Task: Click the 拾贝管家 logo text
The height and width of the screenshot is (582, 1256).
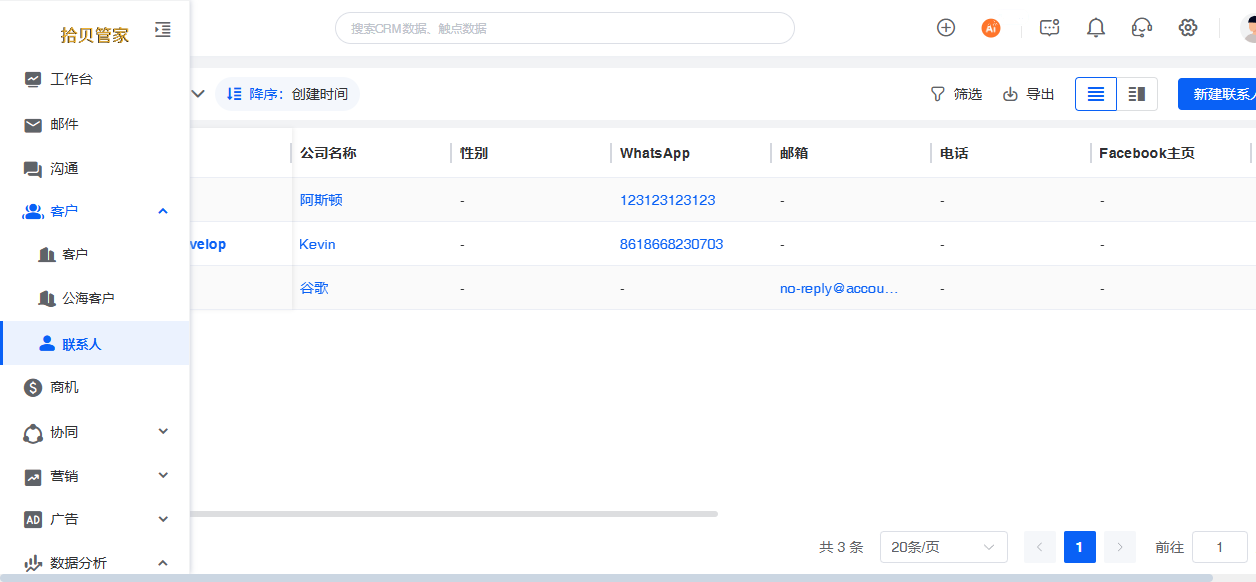Action: (x=95, y=35)
